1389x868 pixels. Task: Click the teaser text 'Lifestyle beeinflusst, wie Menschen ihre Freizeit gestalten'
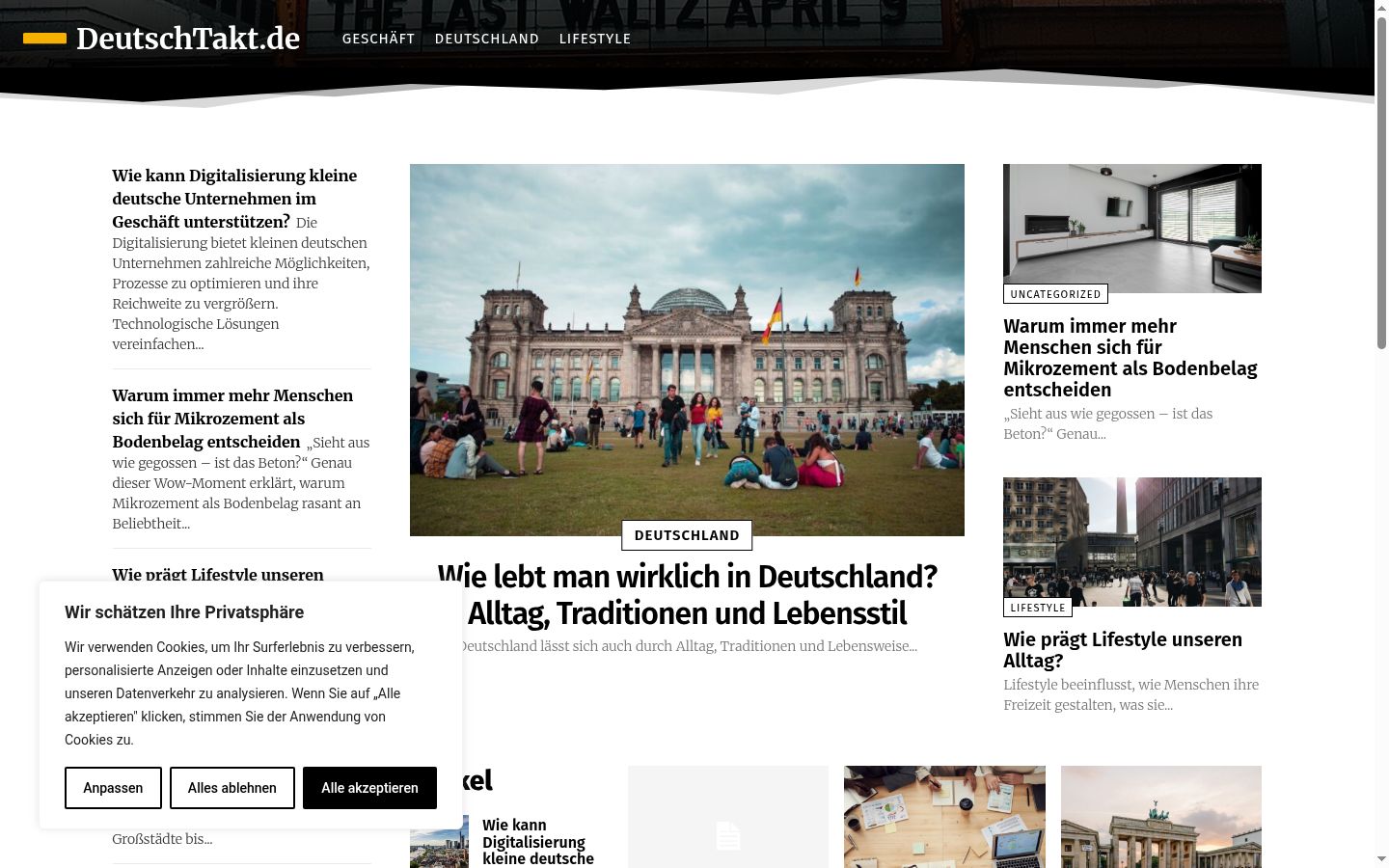click(1130, 694)
